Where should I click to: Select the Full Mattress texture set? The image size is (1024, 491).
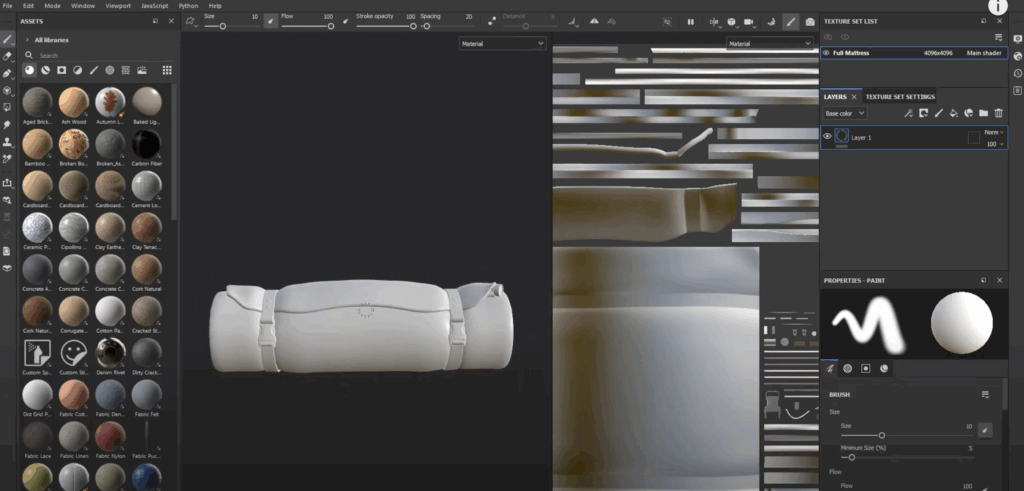[914, 53]
